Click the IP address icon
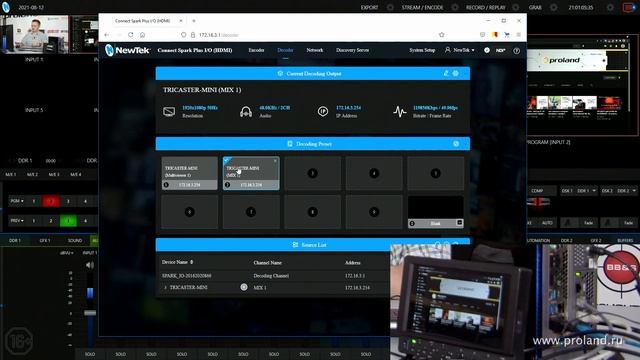The width and height of the screenshot is (640, 360). (x=323, y=111)
